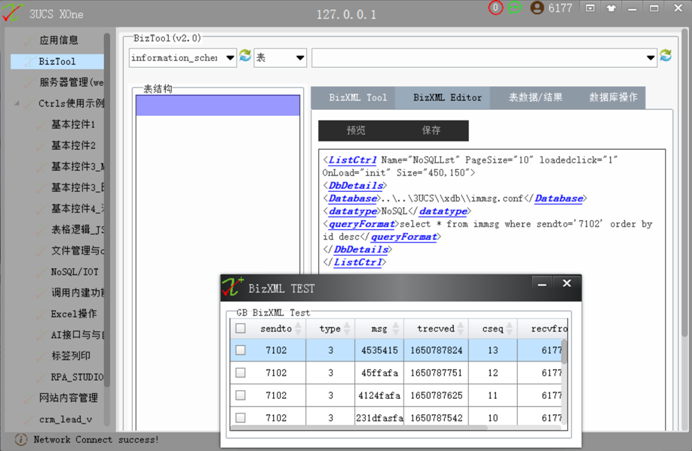Click the refresh icon beside the wide combo box
692x451 pixels.
coord(666,56)
